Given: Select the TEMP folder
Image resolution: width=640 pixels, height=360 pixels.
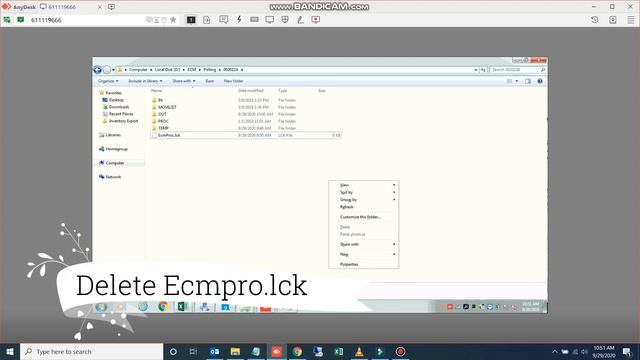Looking at the screenshot, I should (163, 128).
